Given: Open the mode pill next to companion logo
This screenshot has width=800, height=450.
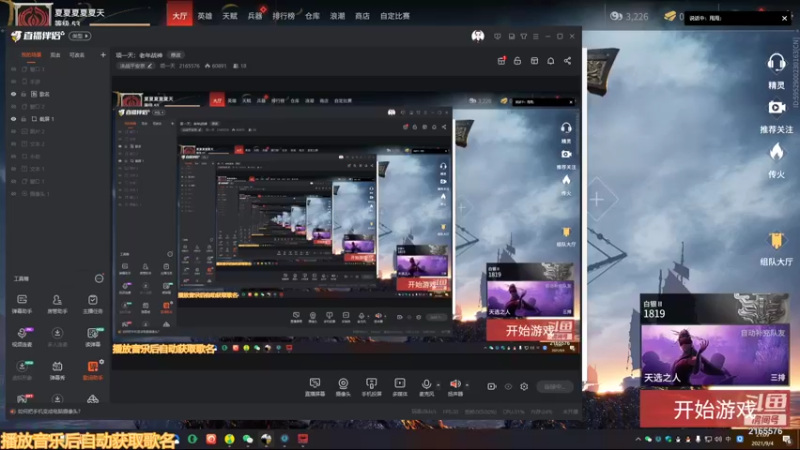Looking at the screenshot, I should 80,36.
